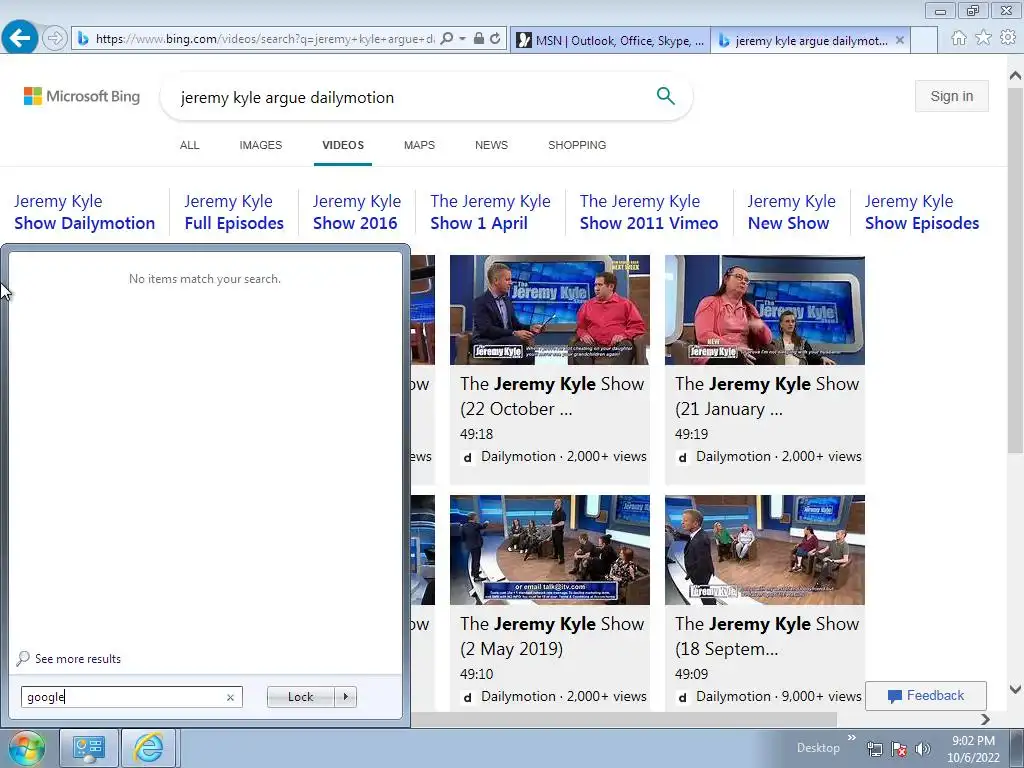The height and width of the screenshot is (768, 1024).
Task: Close the jeremy kyle argue dailymotion tab
Action: tap(900, 40)
